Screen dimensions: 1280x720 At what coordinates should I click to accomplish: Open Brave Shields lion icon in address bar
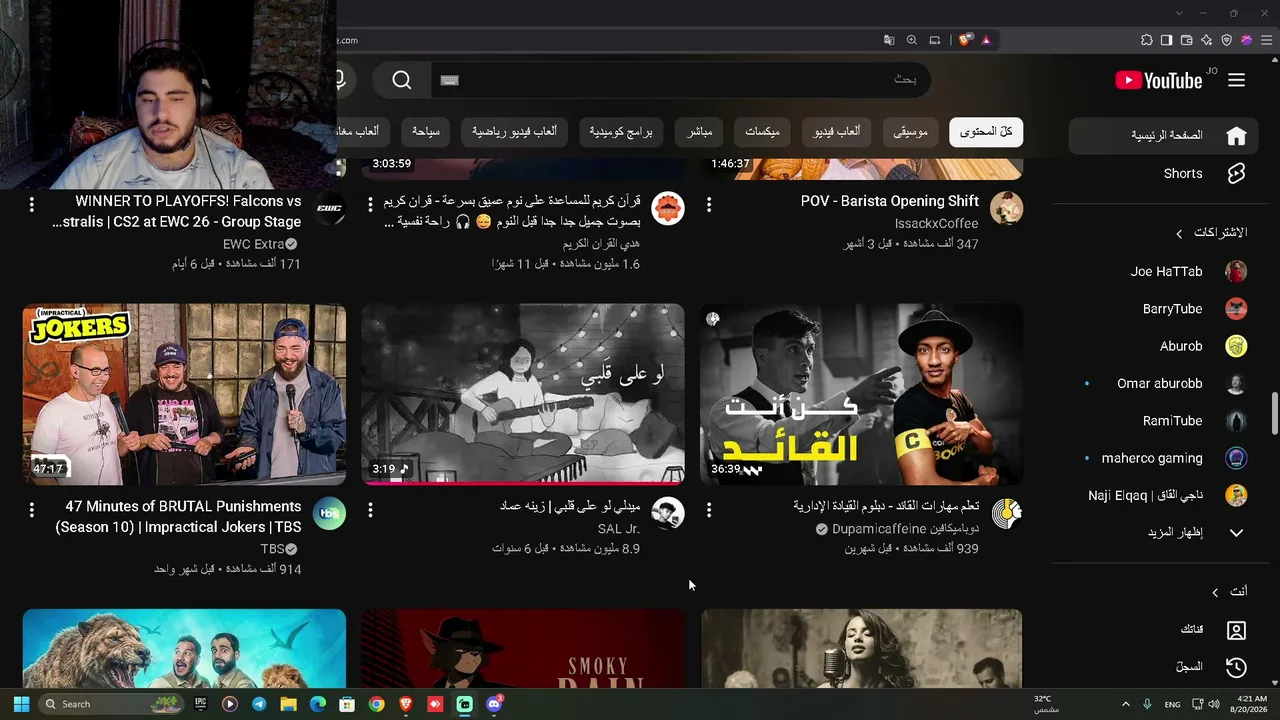coord(965,40)
